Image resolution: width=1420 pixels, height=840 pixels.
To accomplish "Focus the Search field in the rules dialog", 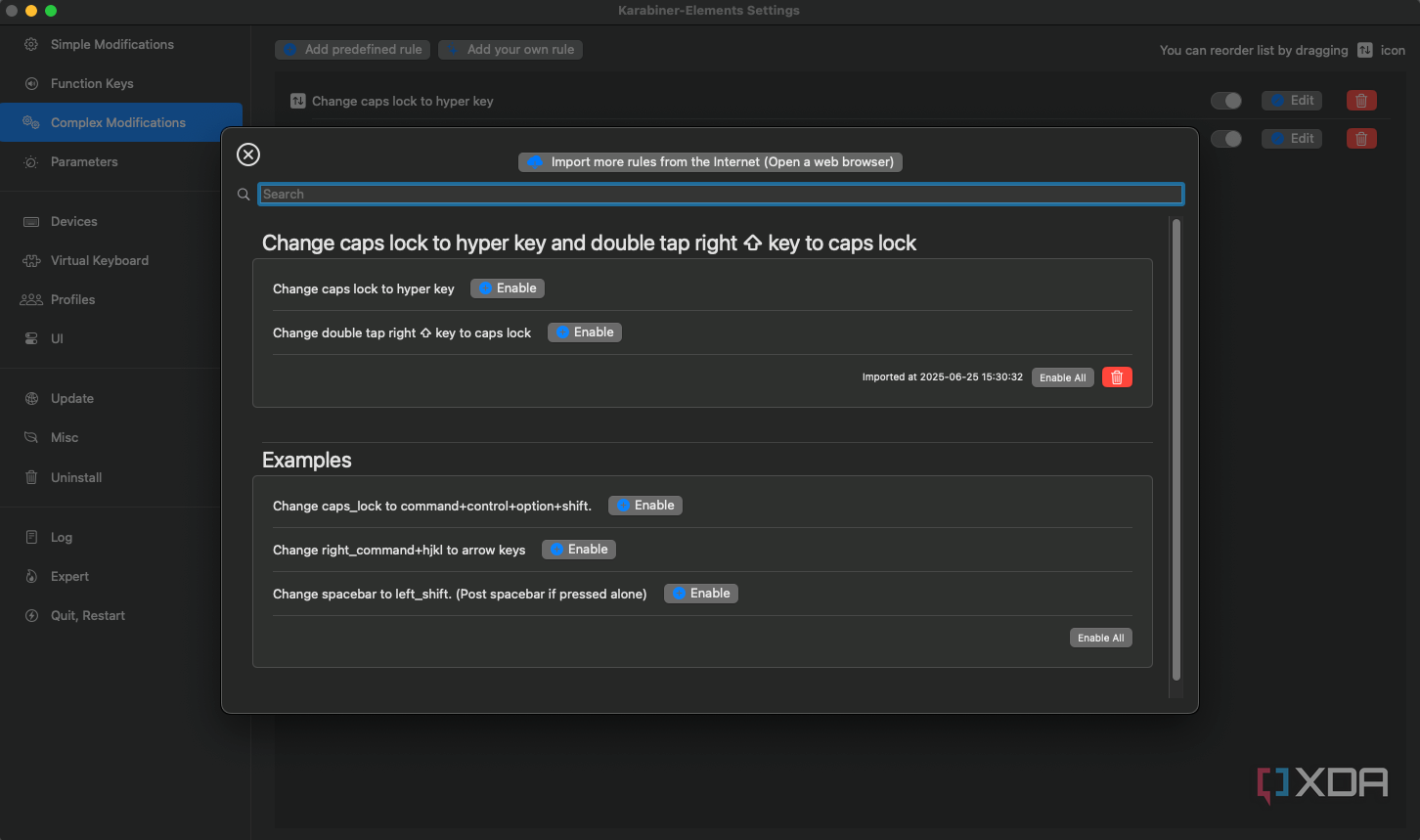I will point(721,195).
